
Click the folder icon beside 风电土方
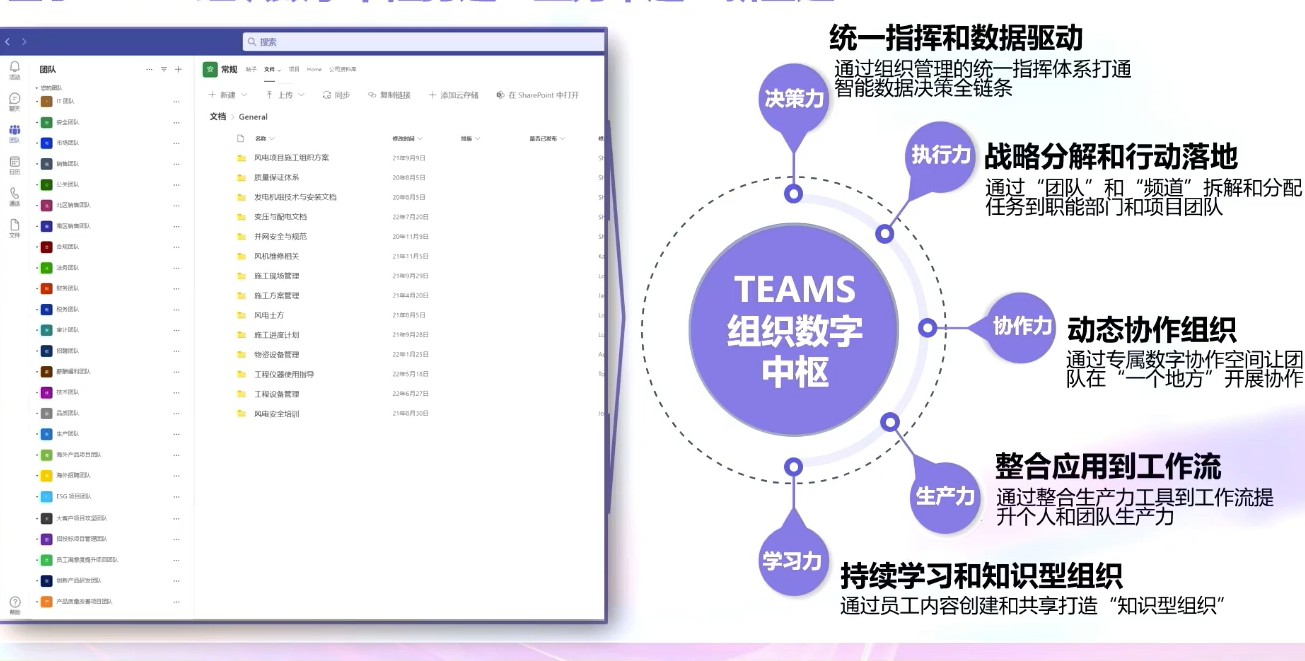click(x=241, y=315)
